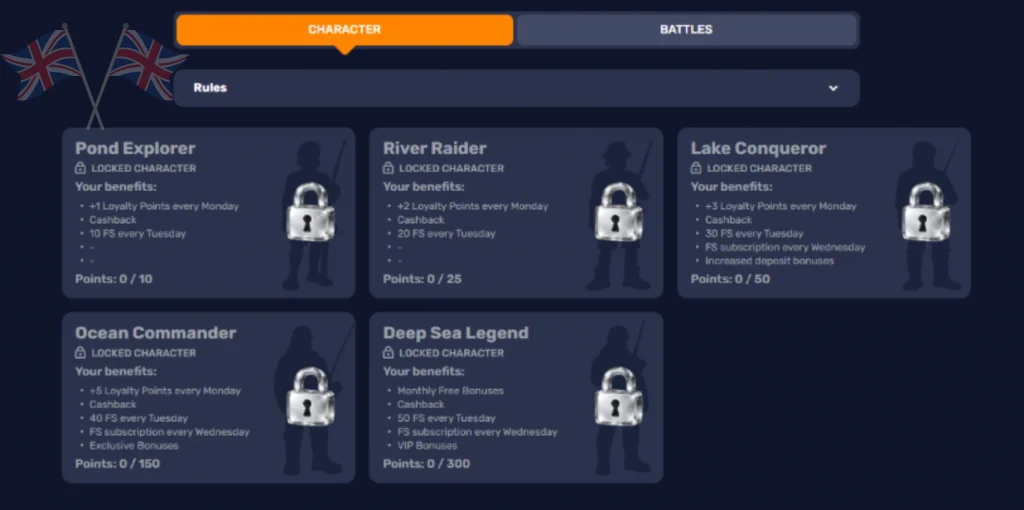This screenshot has height=510, width=1024.
Task: Click 'Monthly Free Bonuses' benefit
Action: (x=451, y=391)
